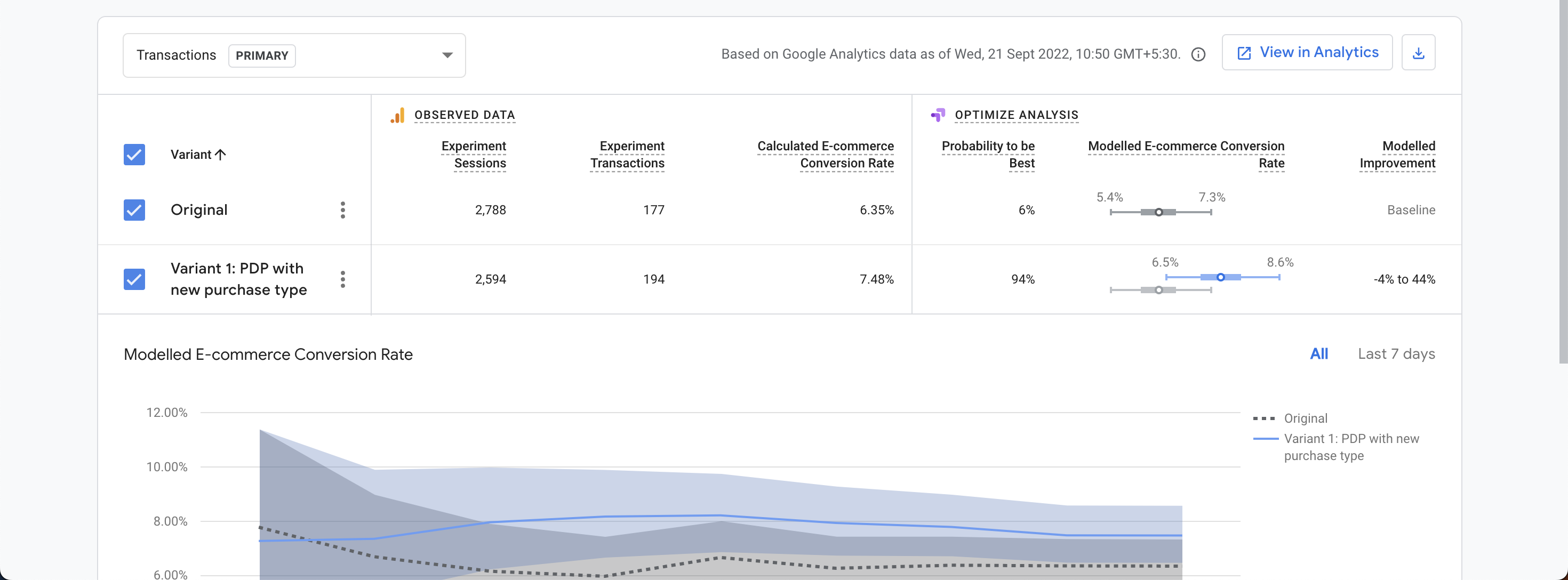Click the Original legend entry in chart
1568x580 pixels.
1305,418
